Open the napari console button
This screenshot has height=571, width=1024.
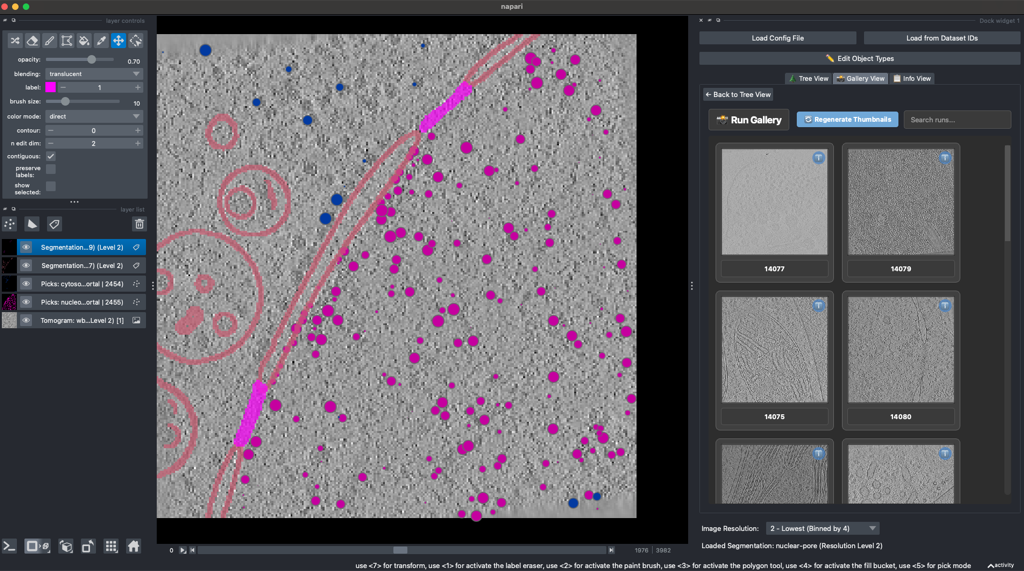click(x=9, y=546)
